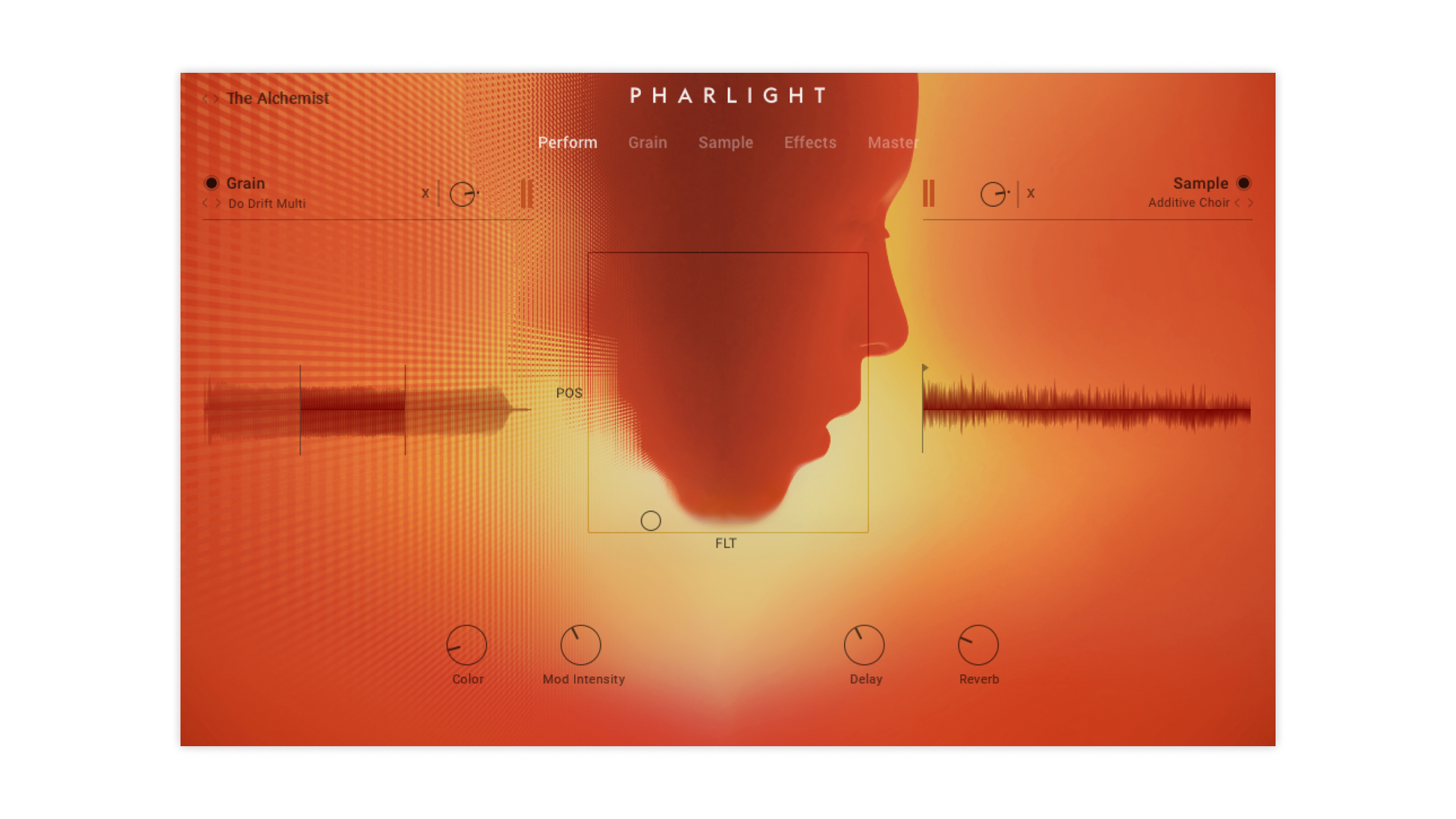Open The Alchemist preset name menu

pyautogui.click(x=278, y=99)
